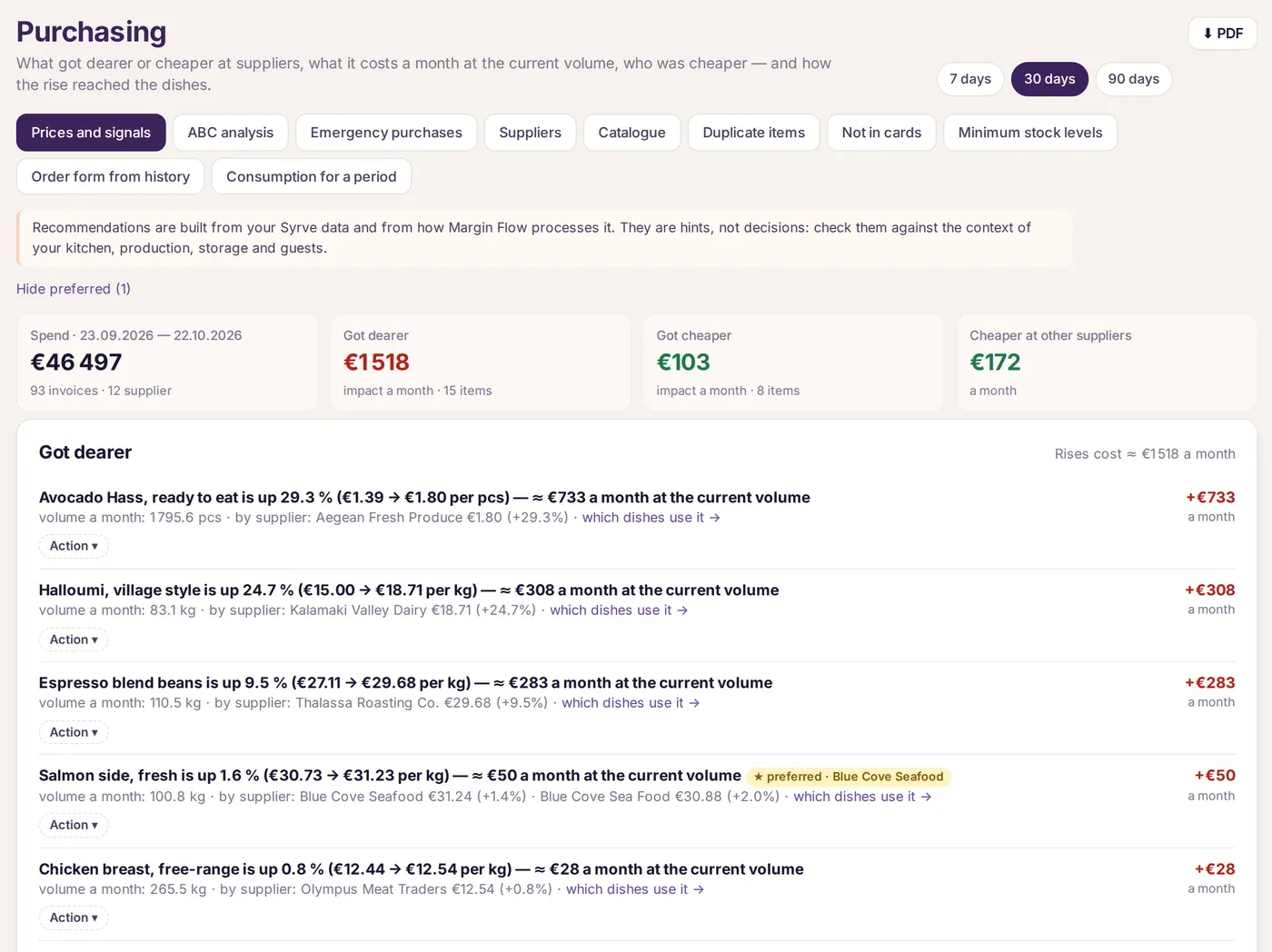Open Action dropdown for Espresso blend beans
The image size is (1272, 952).
pyautogui.click(x=74, y=732)
